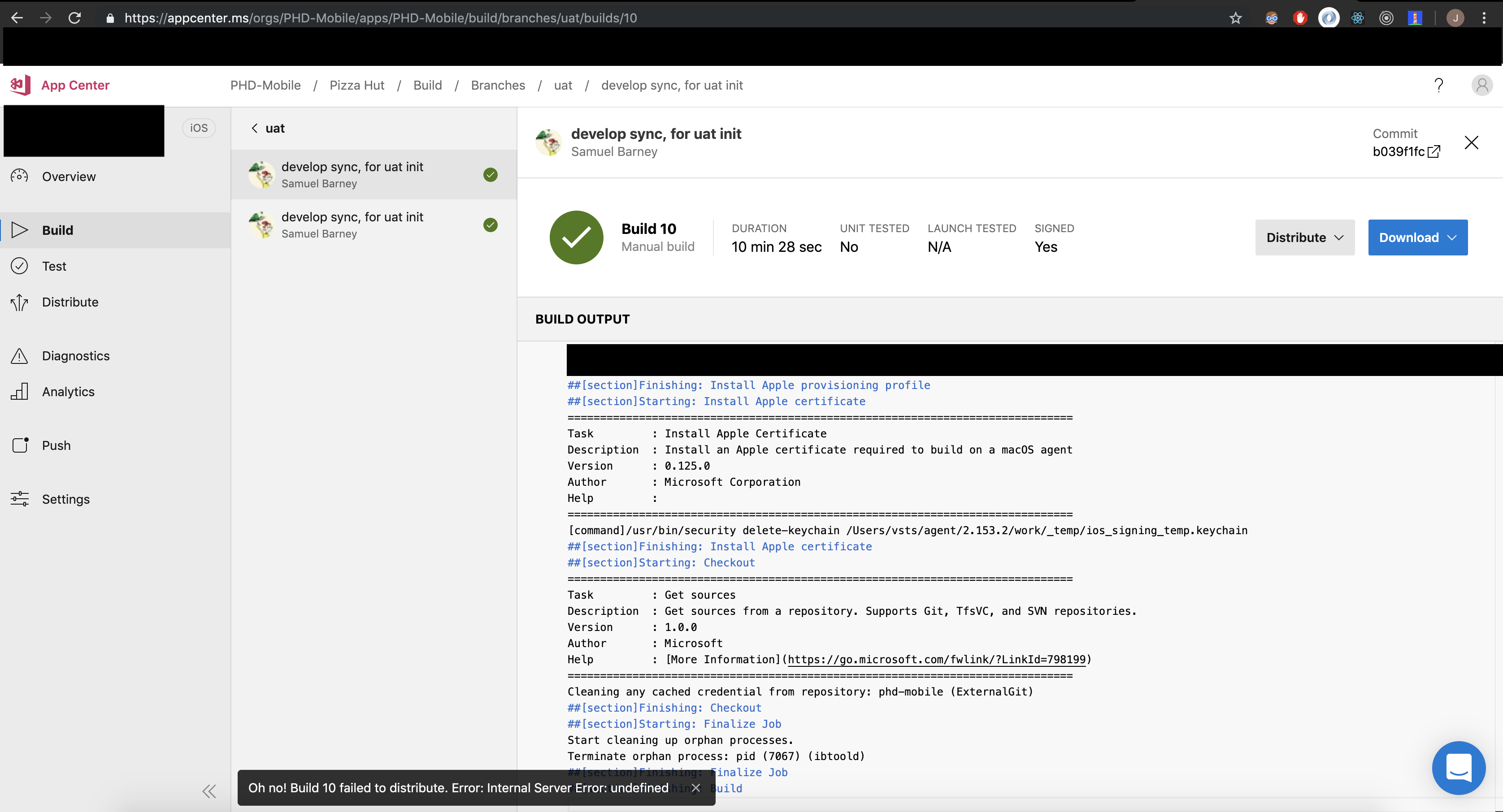Open the Analytics section
The width and height of the screenshot is (1503, 812).
pos(68,391)
